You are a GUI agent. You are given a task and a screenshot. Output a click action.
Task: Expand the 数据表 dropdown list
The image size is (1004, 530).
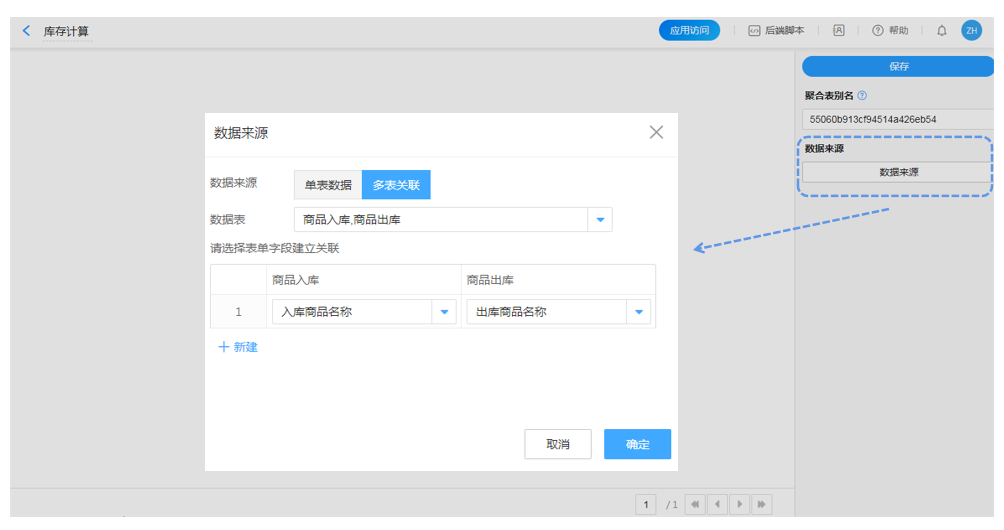(x=600, y=220)
